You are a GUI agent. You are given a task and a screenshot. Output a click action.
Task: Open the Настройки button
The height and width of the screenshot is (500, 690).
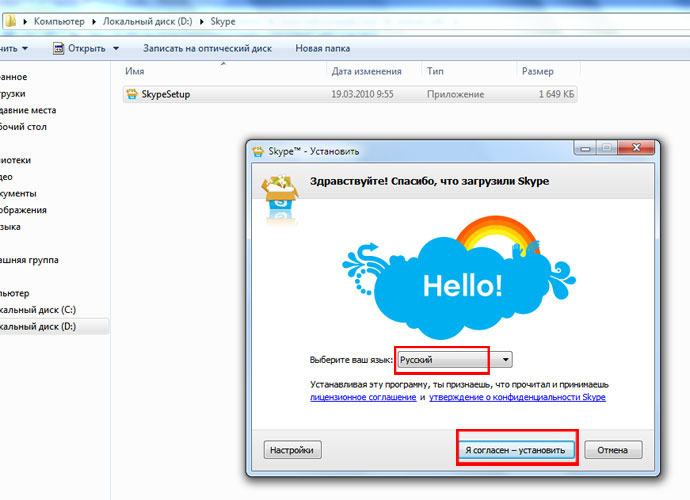(x=292, y=450)
